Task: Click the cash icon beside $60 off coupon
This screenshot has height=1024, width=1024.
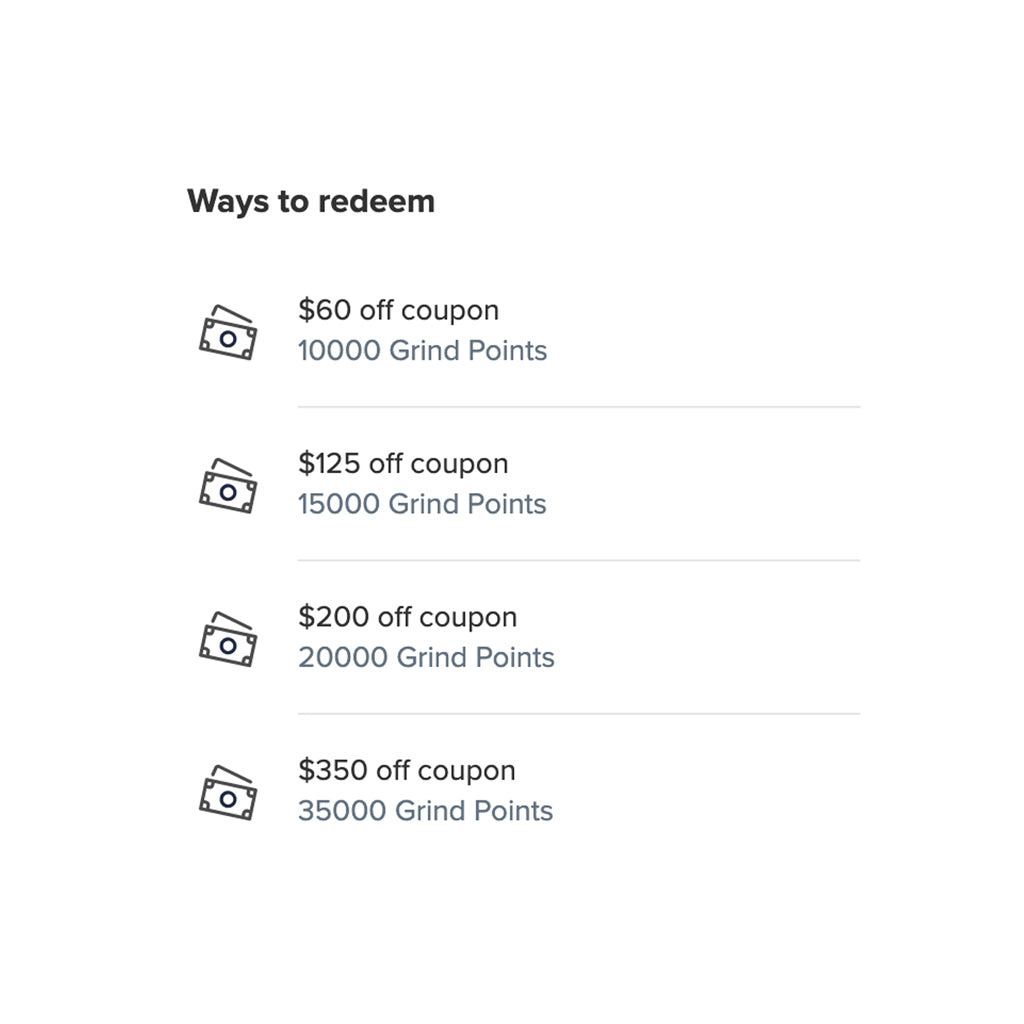Action: [x=228, y=332]
